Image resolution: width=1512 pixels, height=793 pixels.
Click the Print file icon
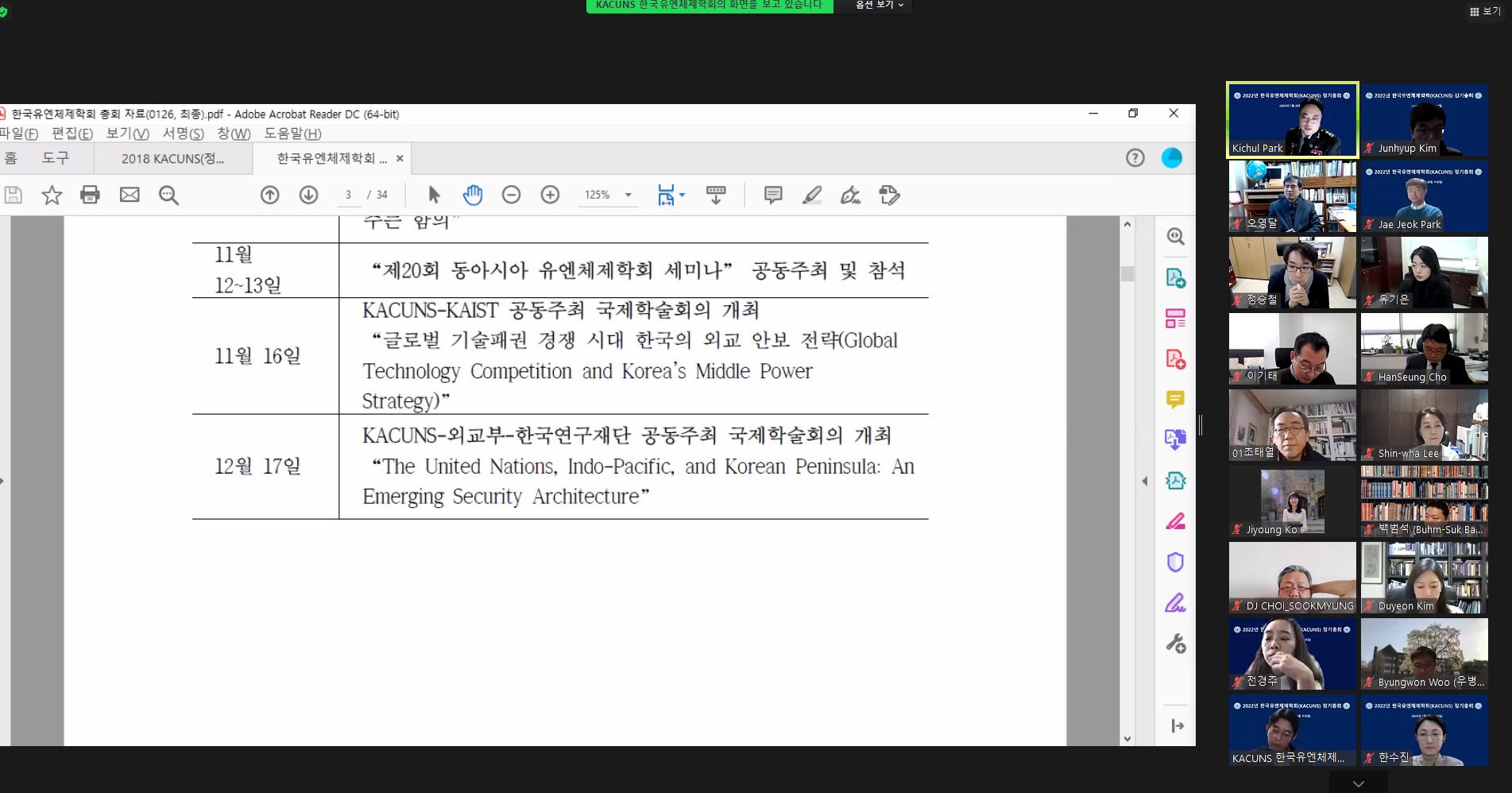click(x=90, y=195)
